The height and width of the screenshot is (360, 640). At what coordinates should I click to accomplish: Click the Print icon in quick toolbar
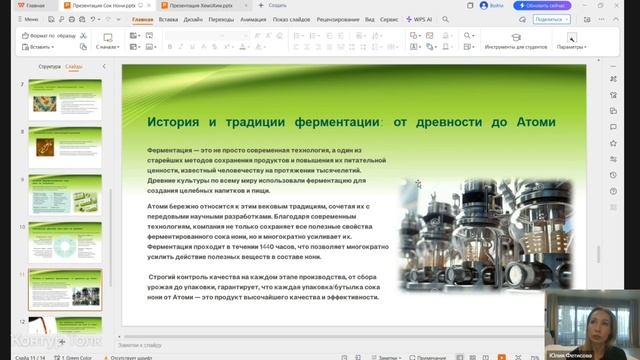72,19
